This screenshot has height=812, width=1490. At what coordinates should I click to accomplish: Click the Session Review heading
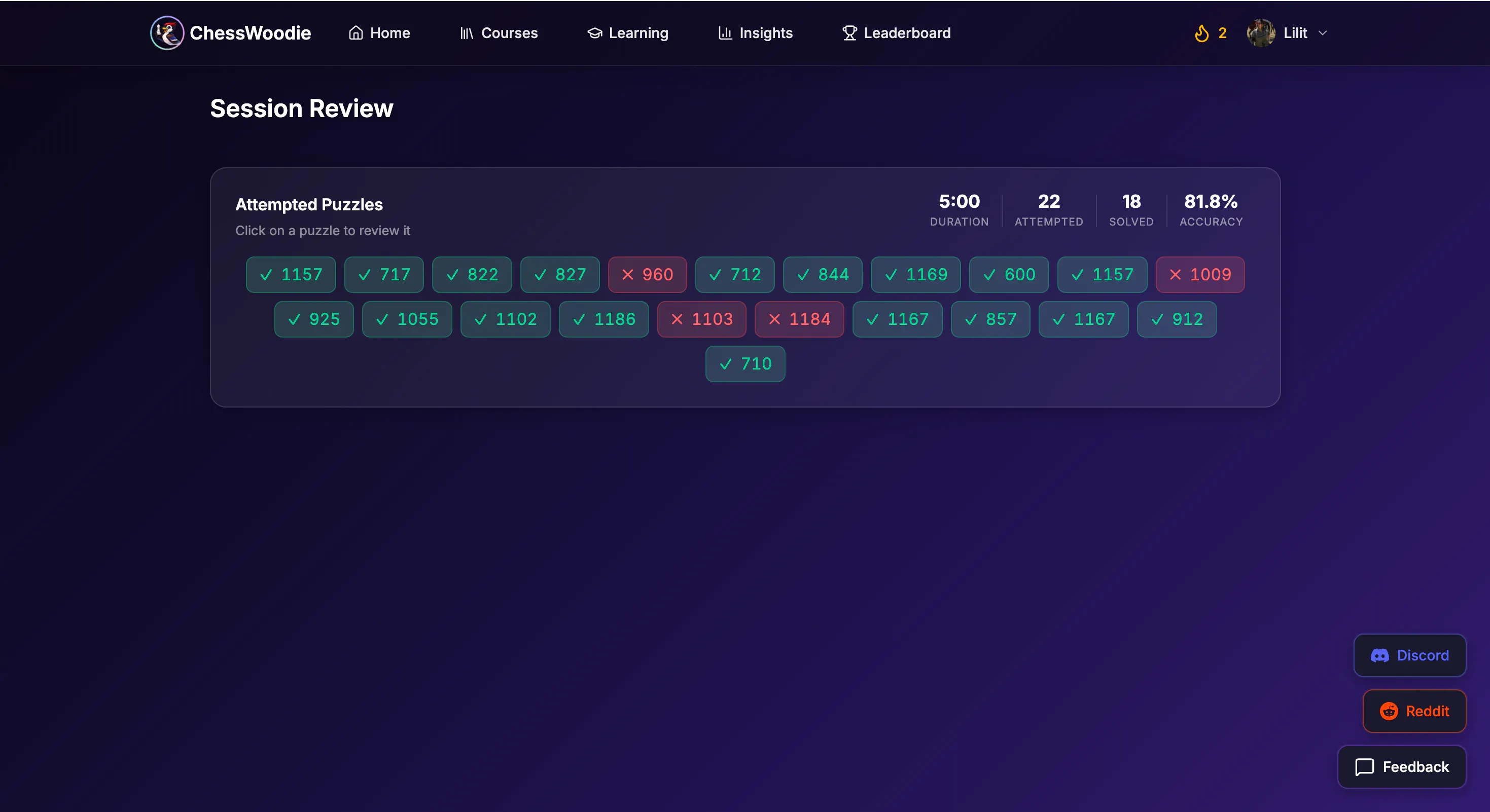click(x=301, y=108)
